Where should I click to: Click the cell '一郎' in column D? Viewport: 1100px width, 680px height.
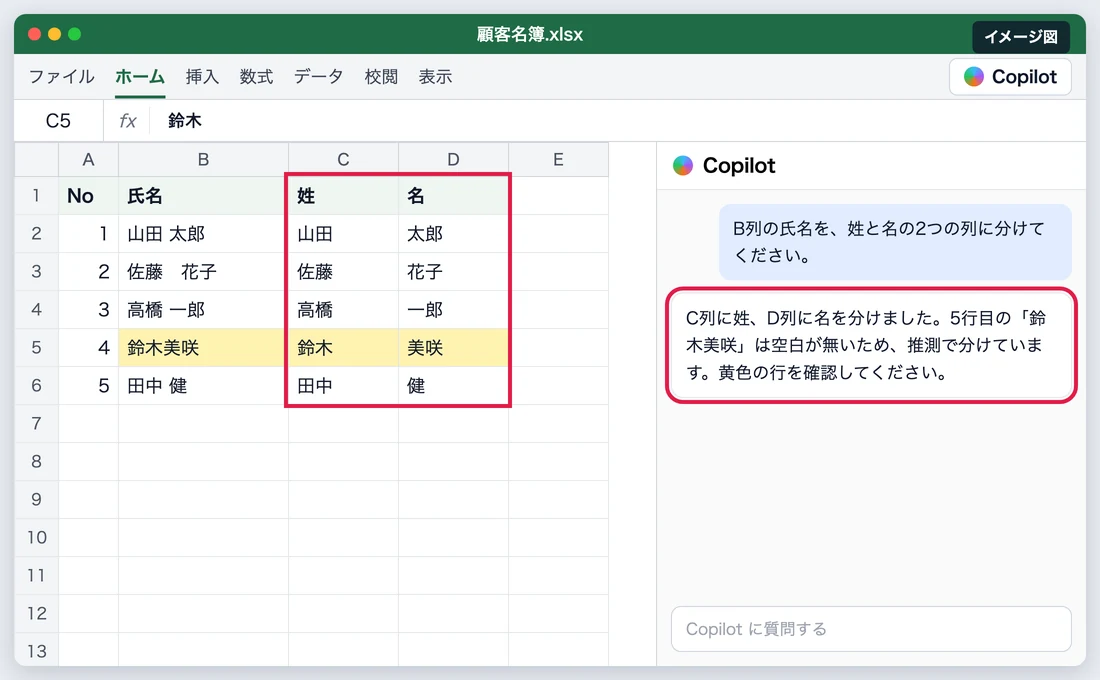[x=453, y=309]
